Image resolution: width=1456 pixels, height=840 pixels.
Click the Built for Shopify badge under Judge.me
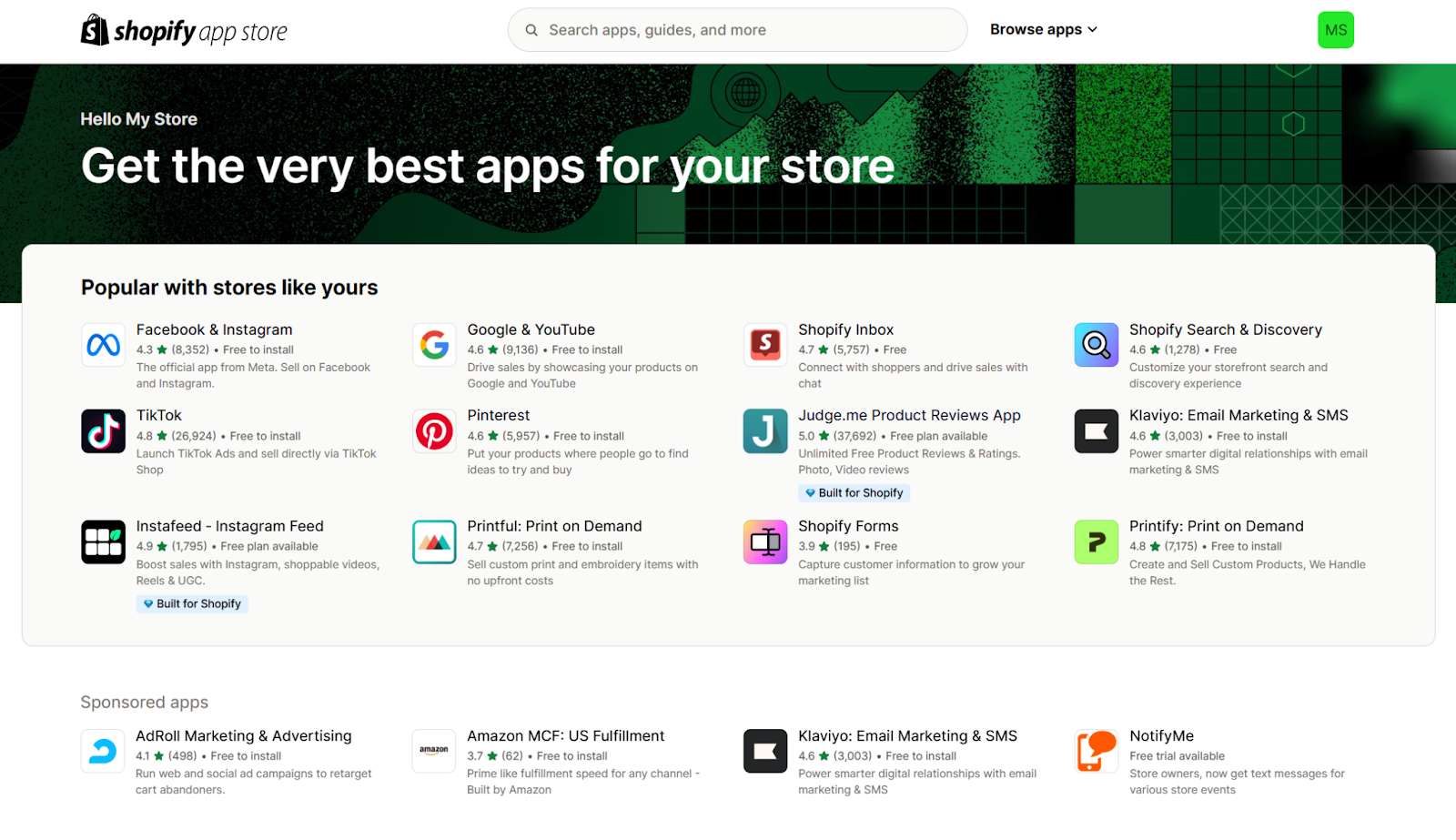(854, 492)
